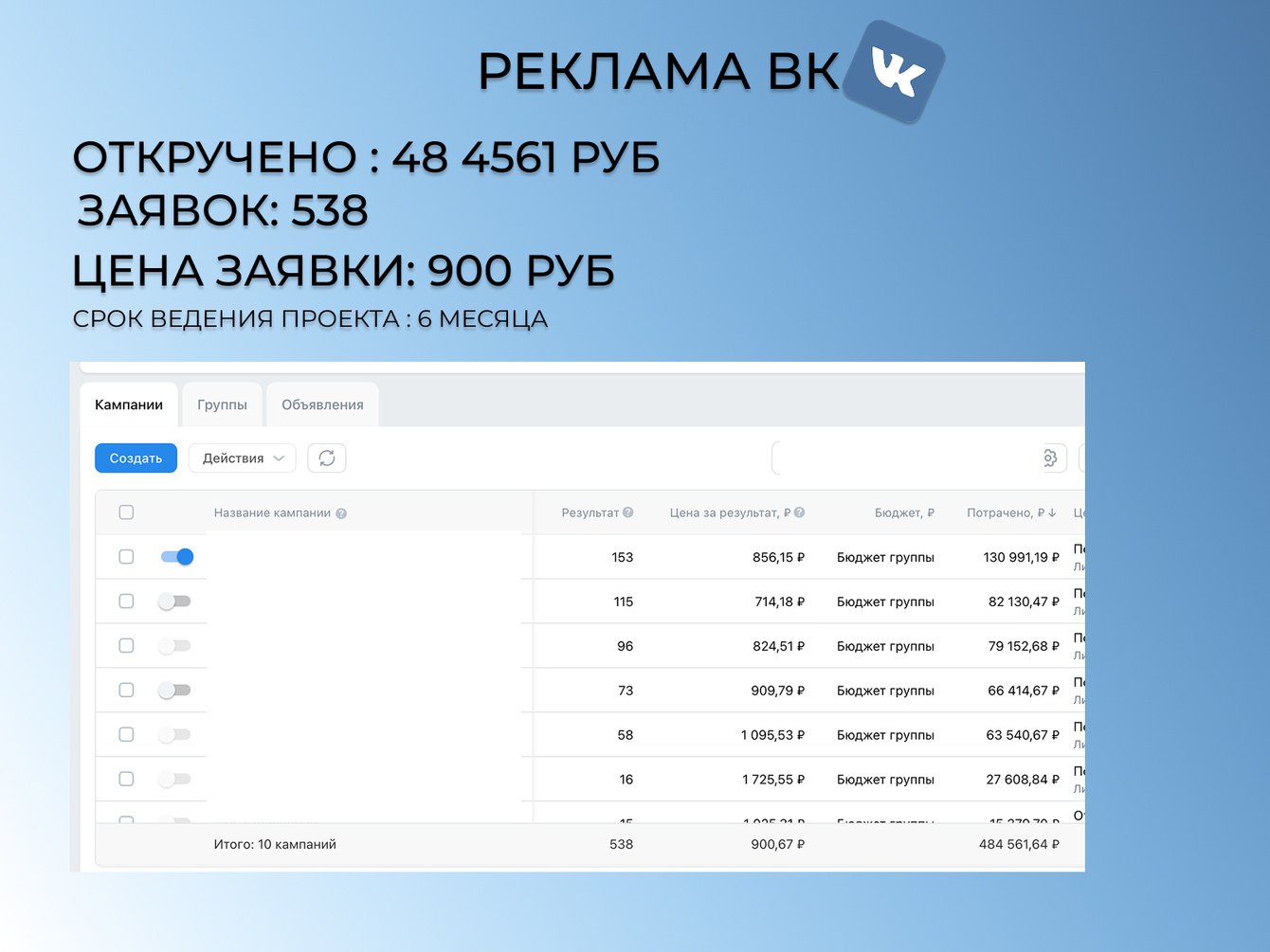Check the checkbox for the 115 results row
1270x952 pixels.
click(x=126, y=602)
